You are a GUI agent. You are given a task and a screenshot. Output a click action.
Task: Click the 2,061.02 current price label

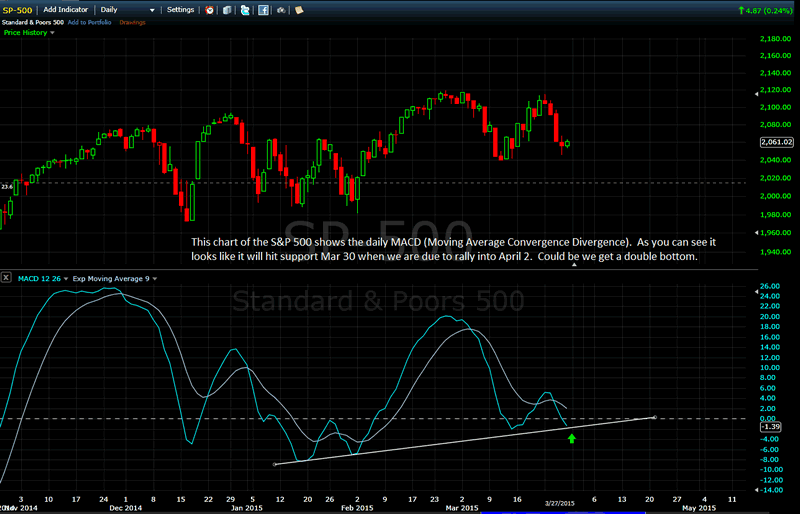point(776,143)
